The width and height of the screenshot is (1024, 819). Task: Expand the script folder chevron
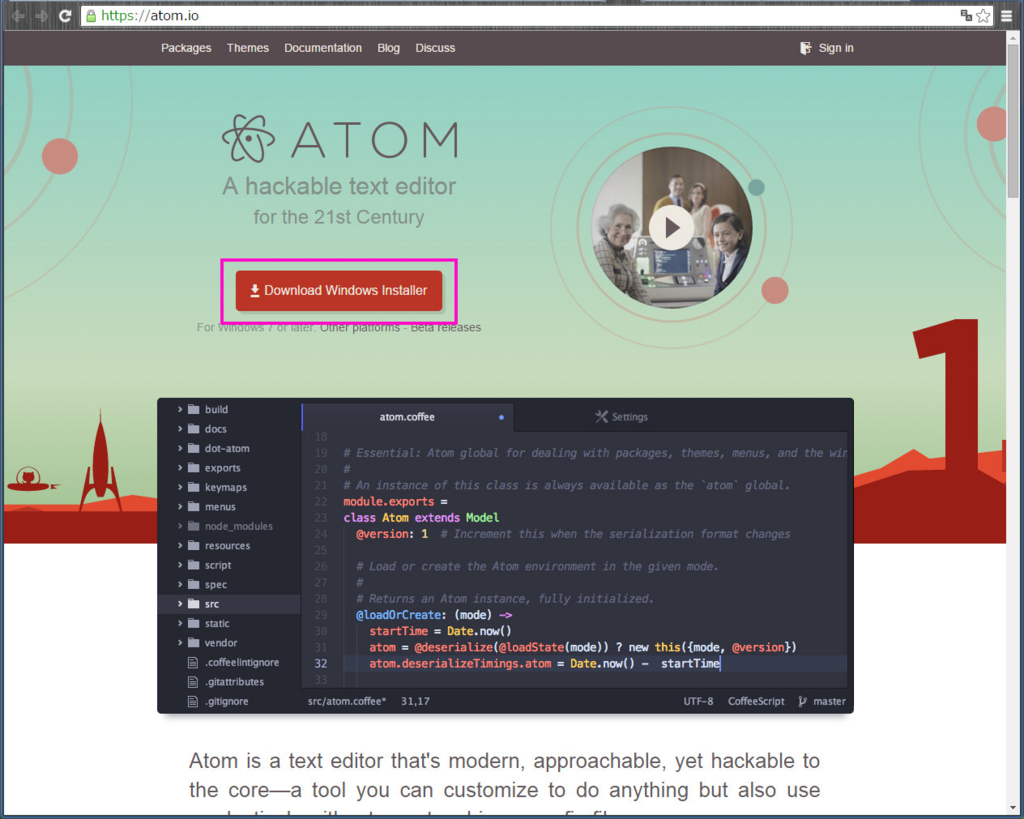click(180, 565)
